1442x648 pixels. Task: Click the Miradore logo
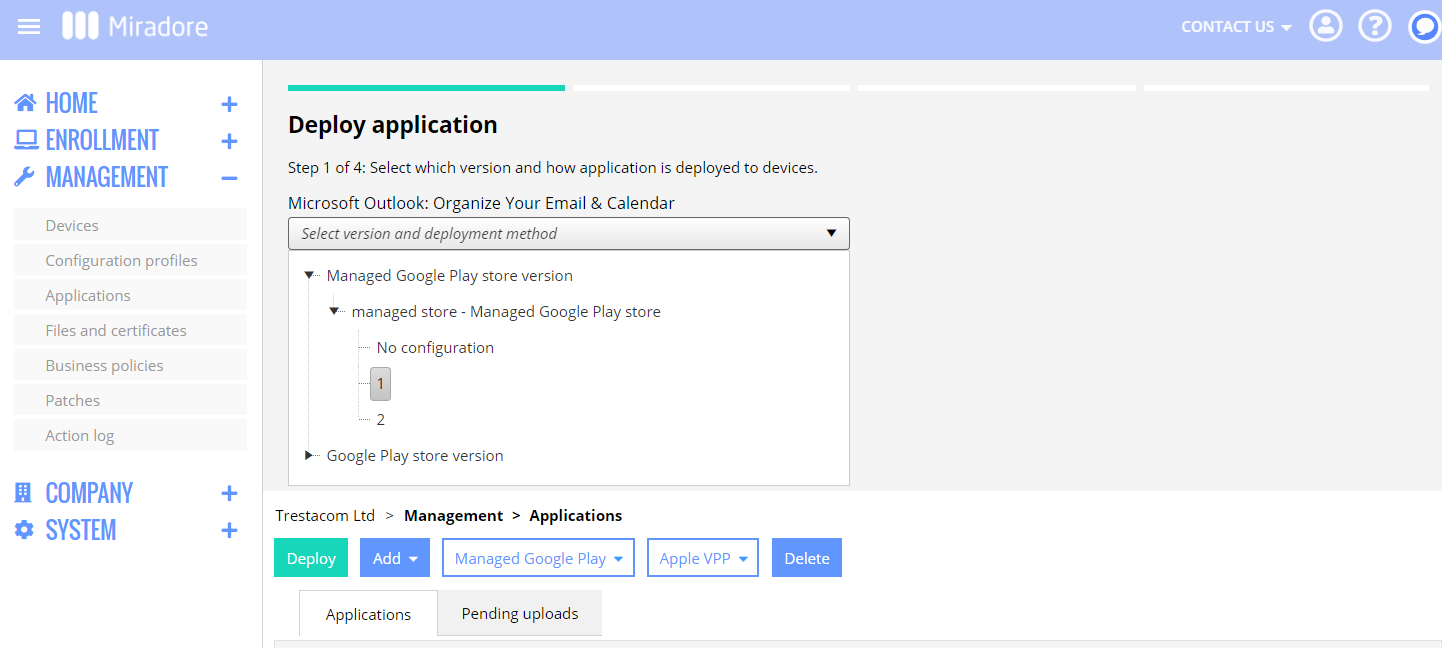[135, 26]
